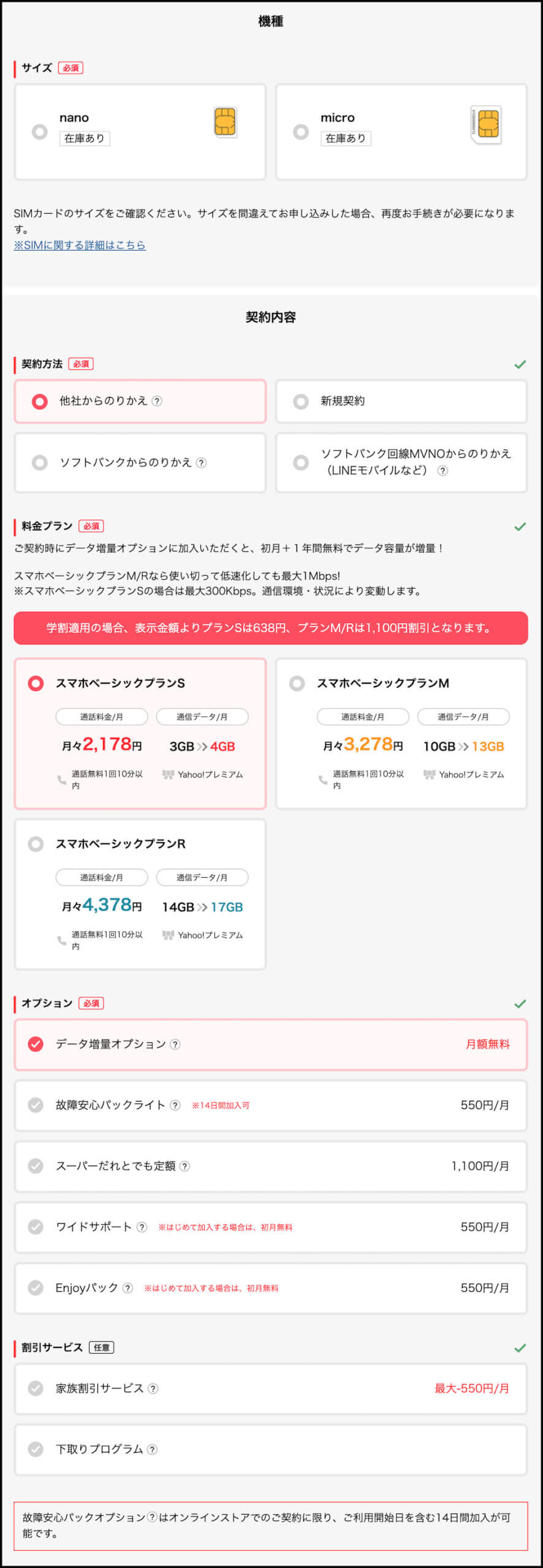This screenshot has width=543, height=1568.
Task: Open help icon for 家族割引サービス
Action: click(x=153, y=1389)
